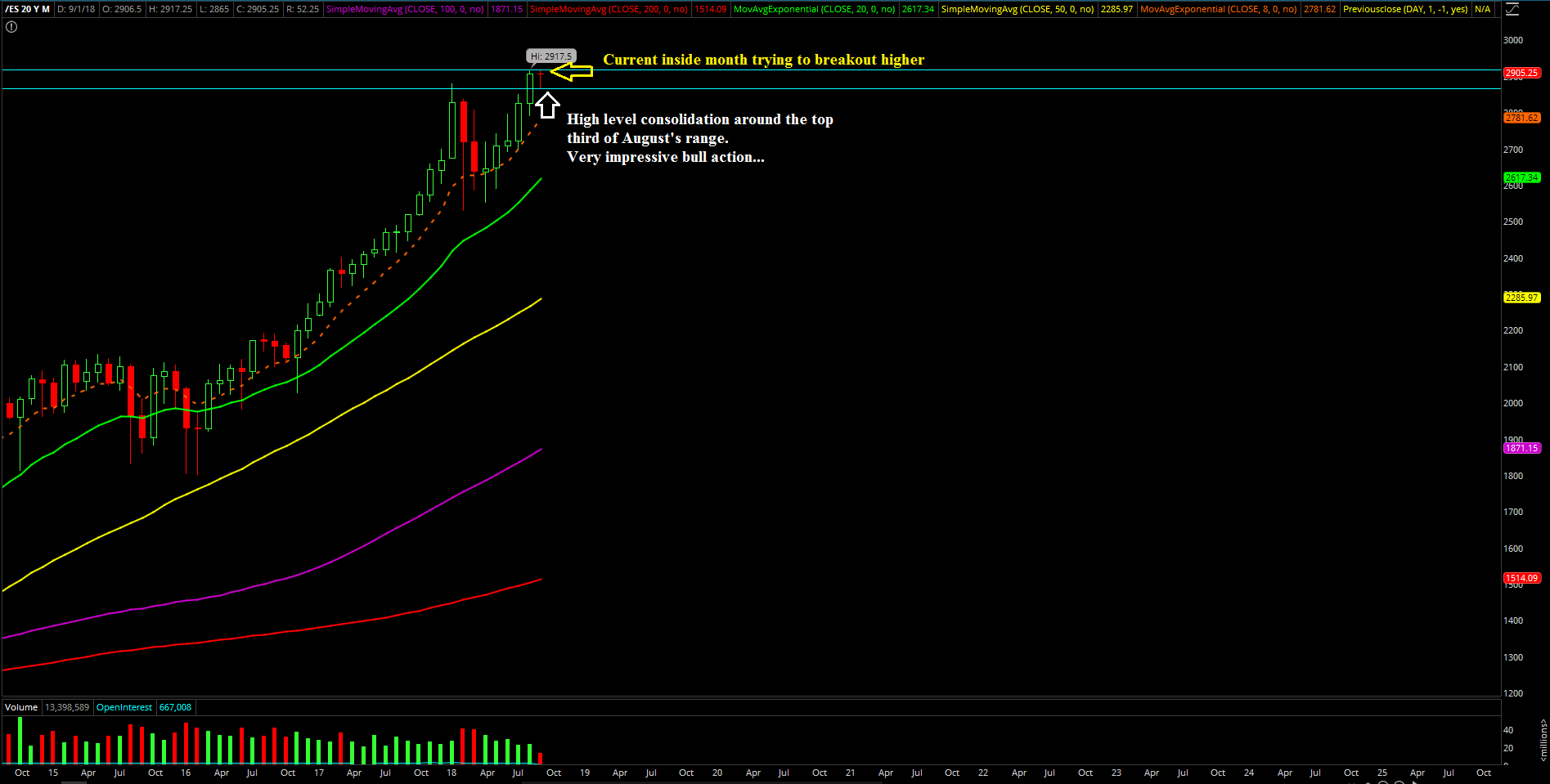The height and width of the screenshot is (784, 1550).
Task: Select the orange 2781.62 price axis bubble
Action: [1521, 118]
